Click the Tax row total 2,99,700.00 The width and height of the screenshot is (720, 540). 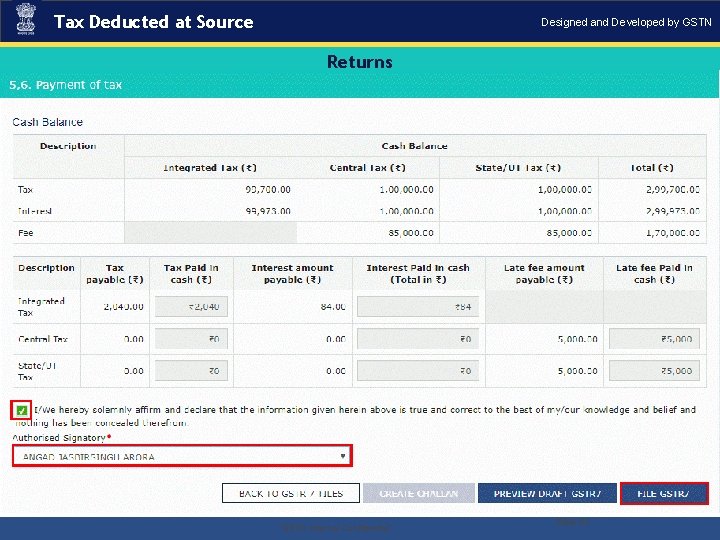pos(673,189)
